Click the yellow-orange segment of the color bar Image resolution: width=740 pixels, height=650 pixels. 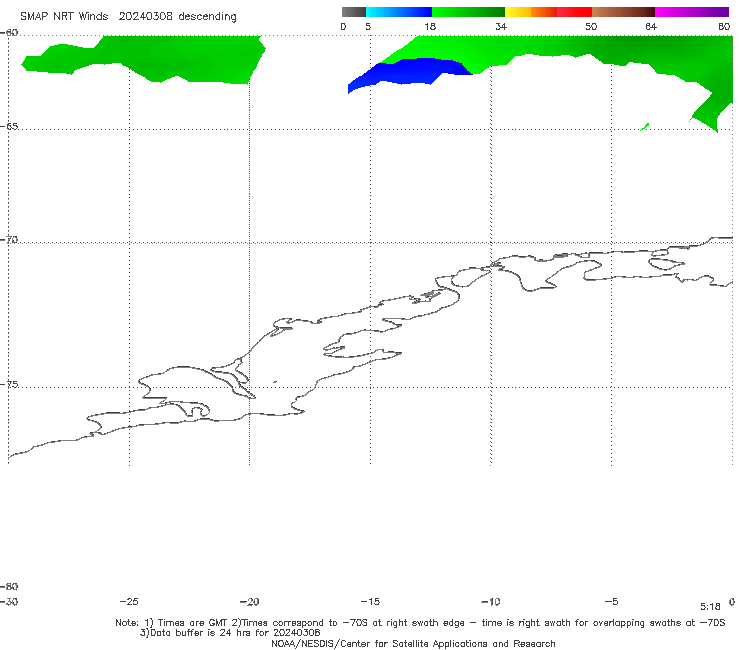click(x=531, y=12)
